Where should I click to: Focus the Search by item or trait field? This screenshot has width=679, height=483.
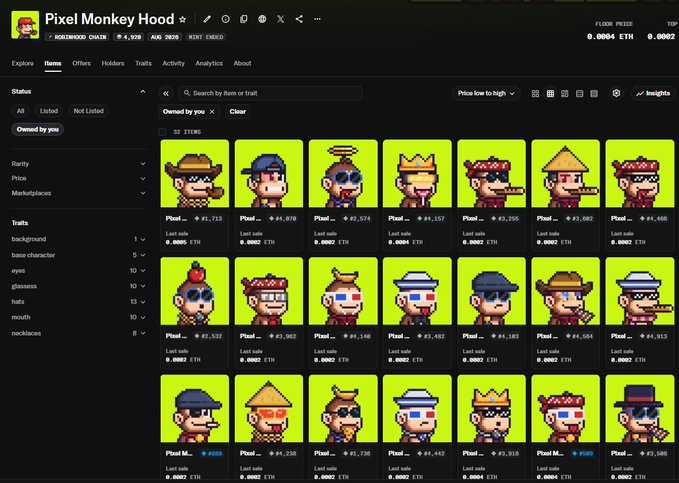coord(270,93)
